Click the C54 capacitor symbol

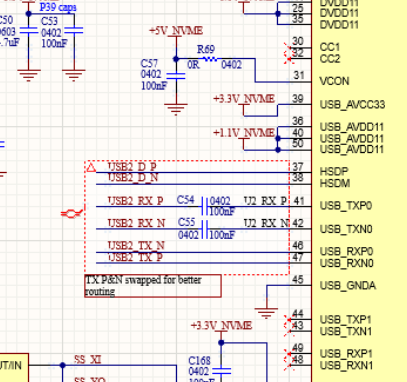click(205, 206)
